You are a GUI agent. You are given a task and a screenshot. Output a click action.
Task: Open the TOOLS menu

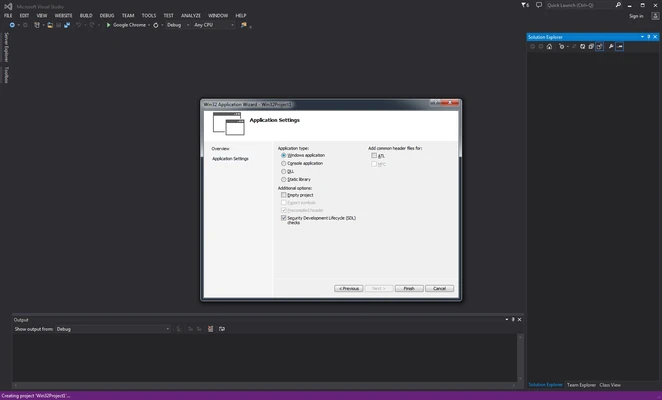[149, 16]
